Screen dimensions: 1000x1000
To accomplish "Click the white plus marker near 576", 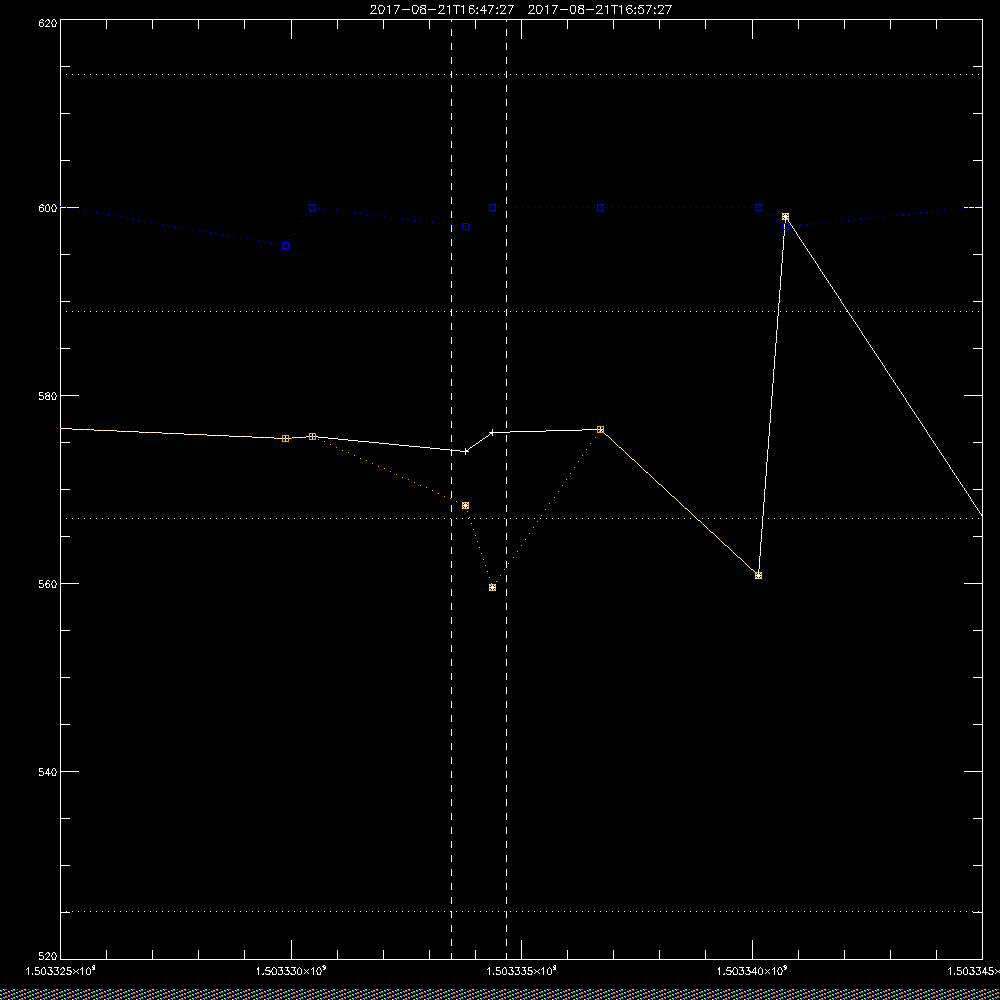I will pos(492,432).
